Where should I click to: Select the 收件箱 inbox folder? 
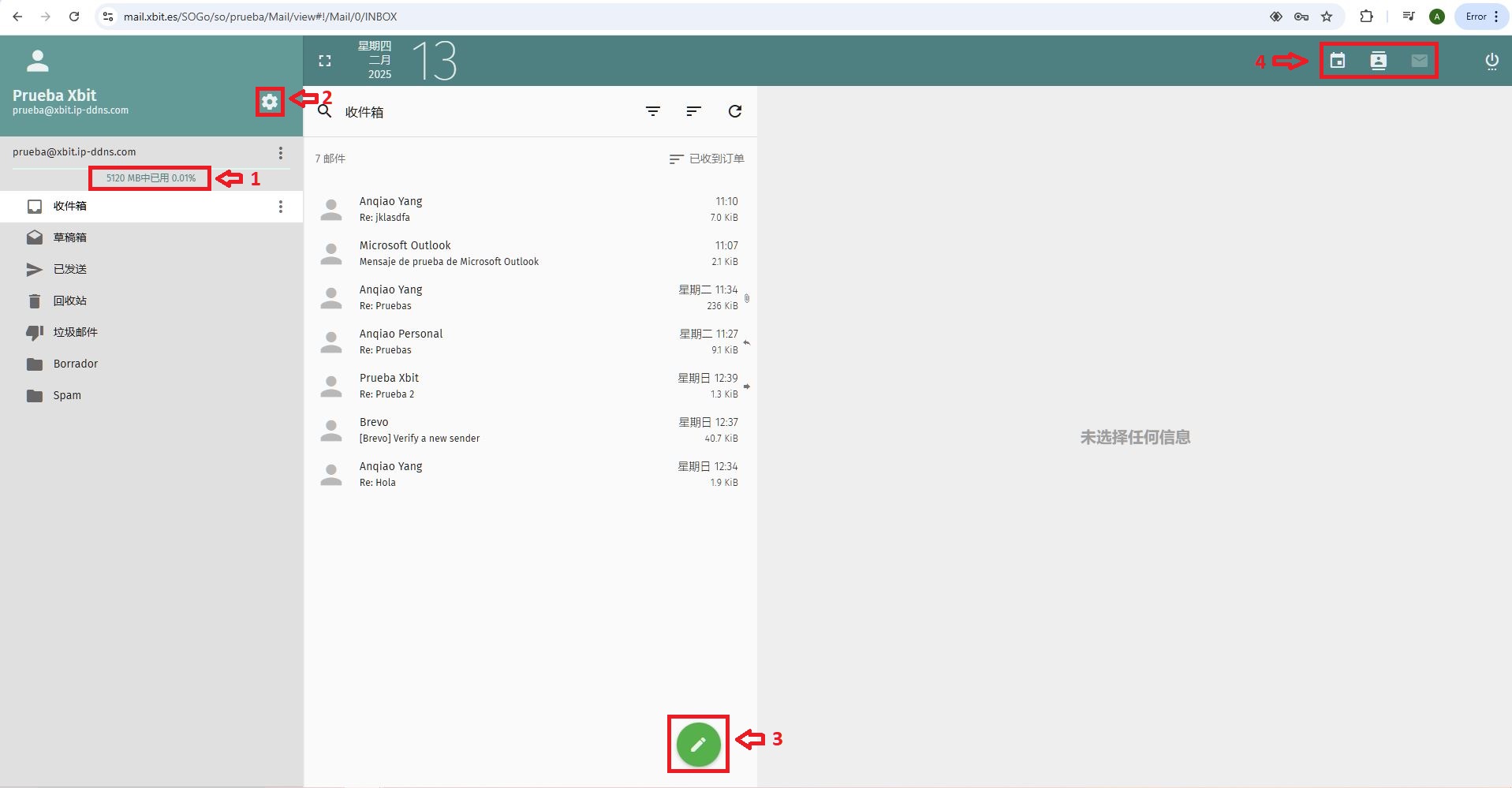coord(151,207)
